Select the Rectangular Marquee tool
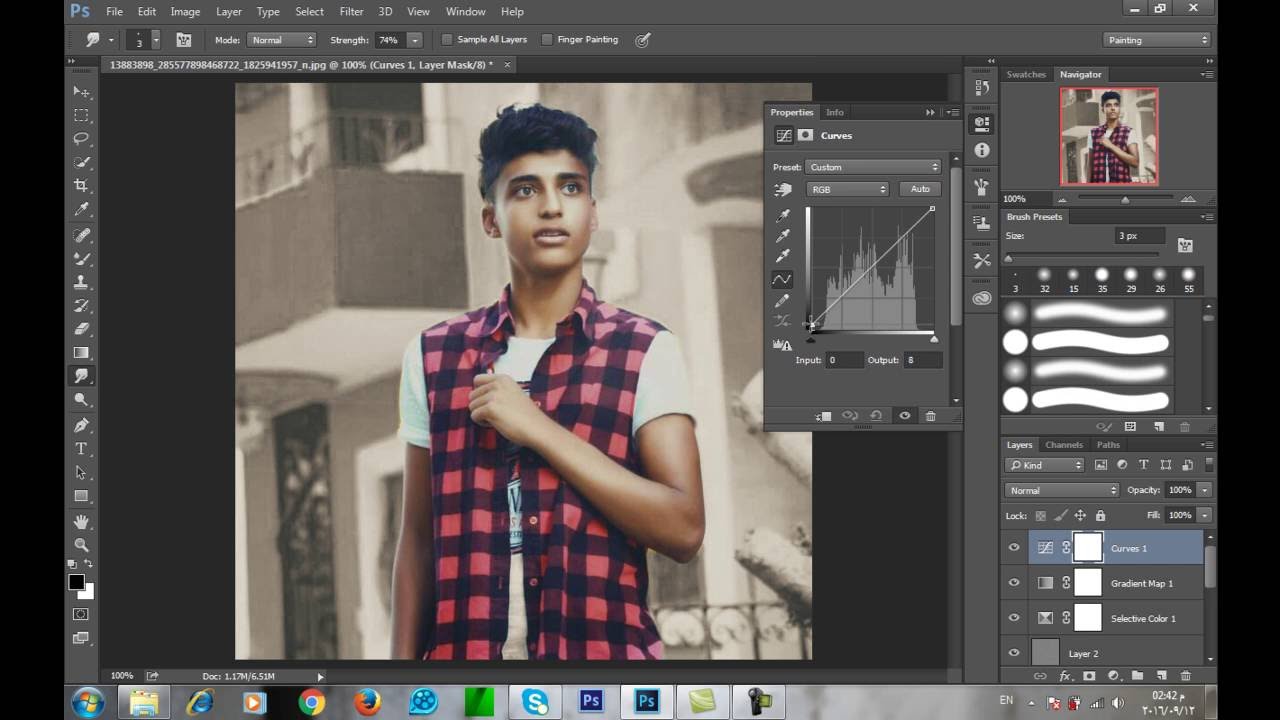The height and width of the screenshot is (720, 1280). [81, 115]
